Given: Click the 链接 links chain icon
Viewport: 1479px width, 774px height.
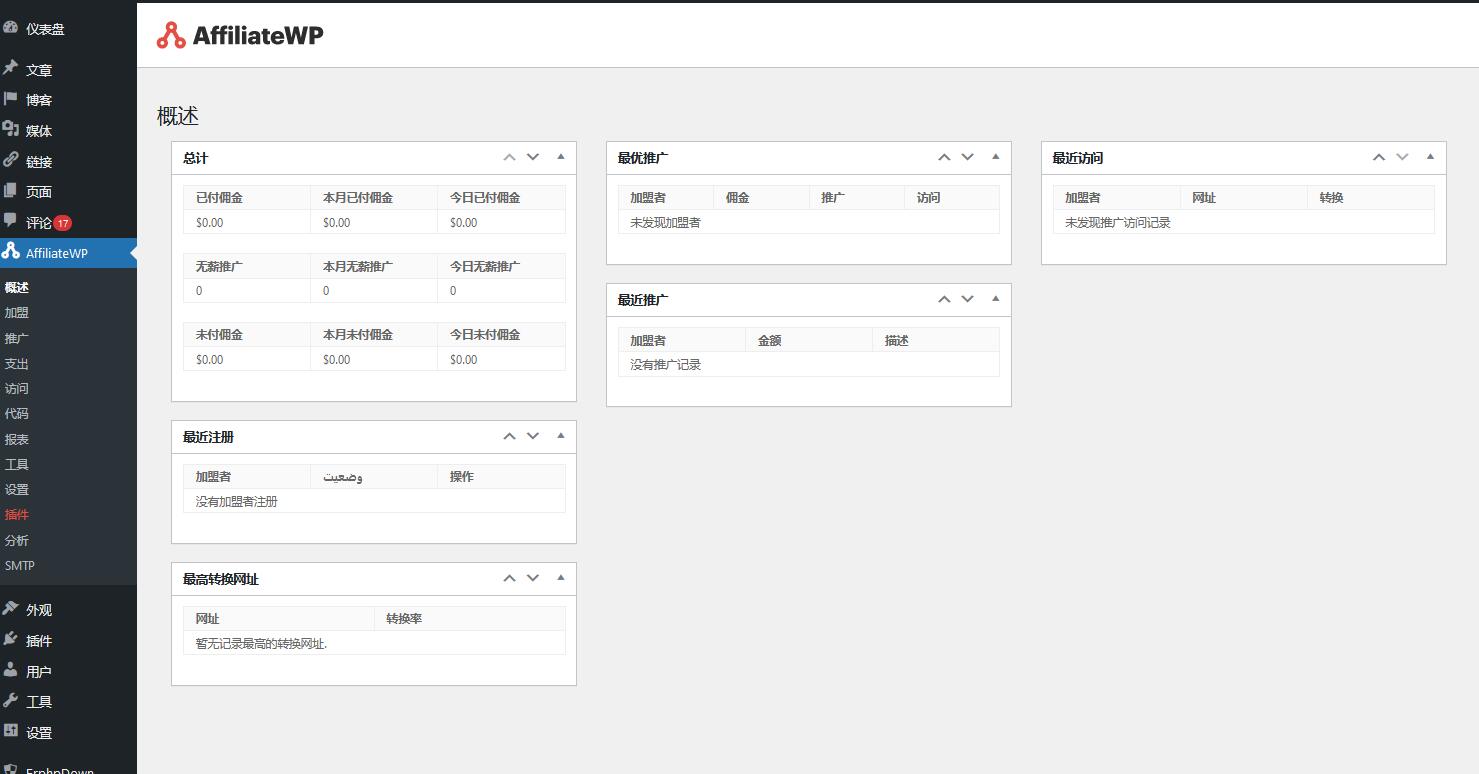Looking at the screenshot, I should (11, 160).
